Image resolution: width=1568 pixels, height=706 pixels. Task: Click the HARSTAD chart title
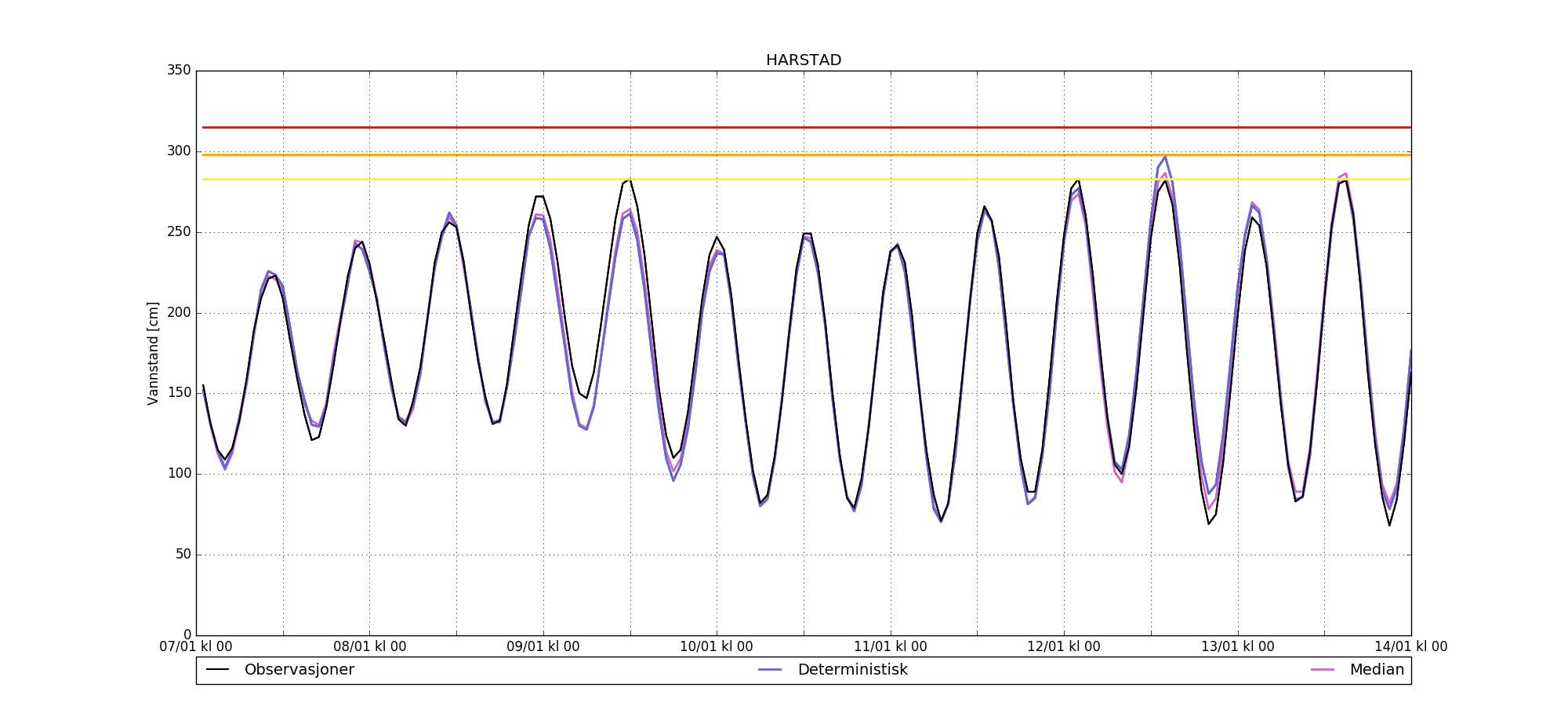tap(804, 60)
